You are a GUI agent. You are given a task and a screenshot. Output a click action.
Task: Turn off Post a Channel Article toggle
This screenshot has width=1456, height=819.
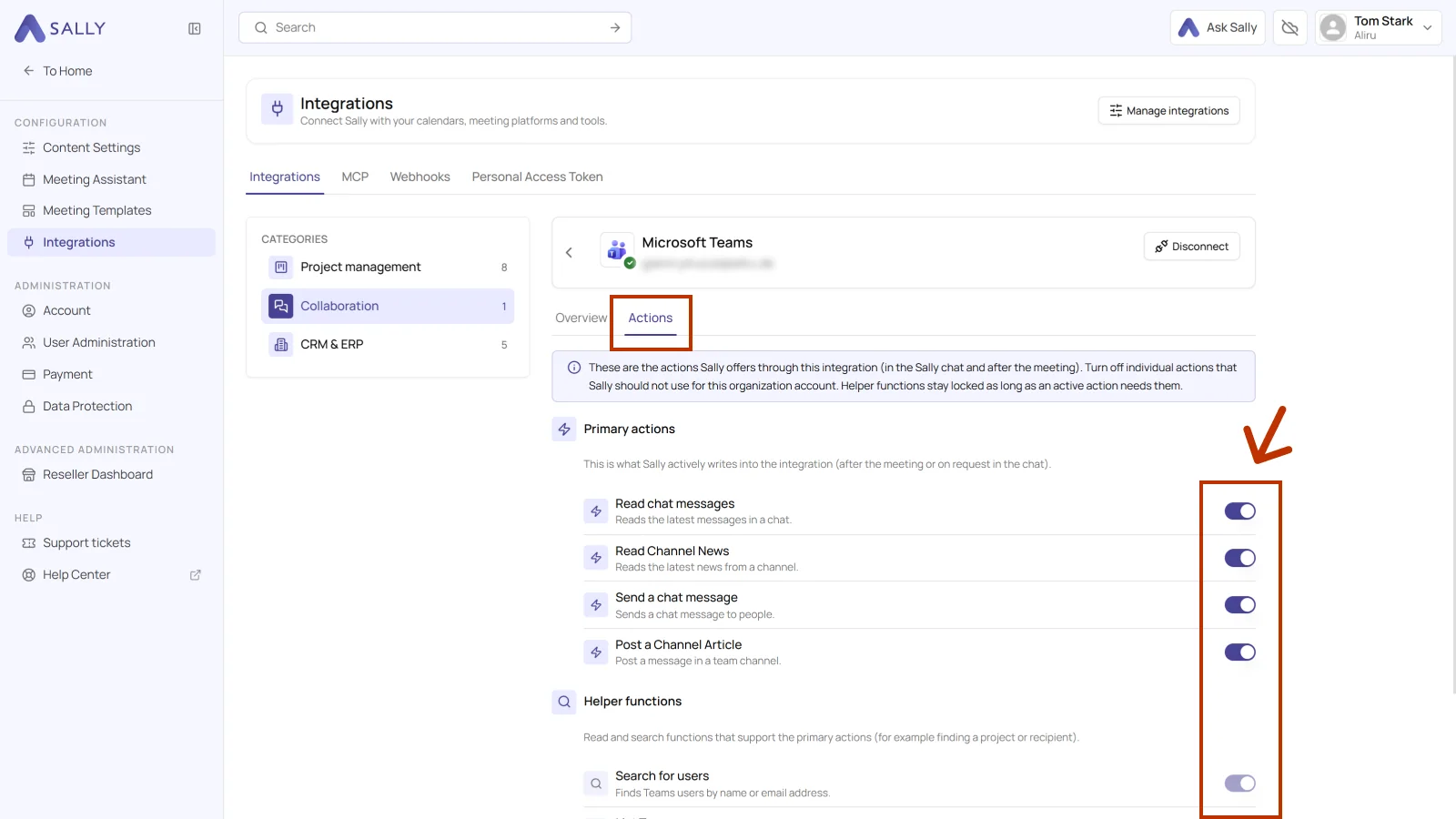pyautogui.click(x=1239, y=652)
